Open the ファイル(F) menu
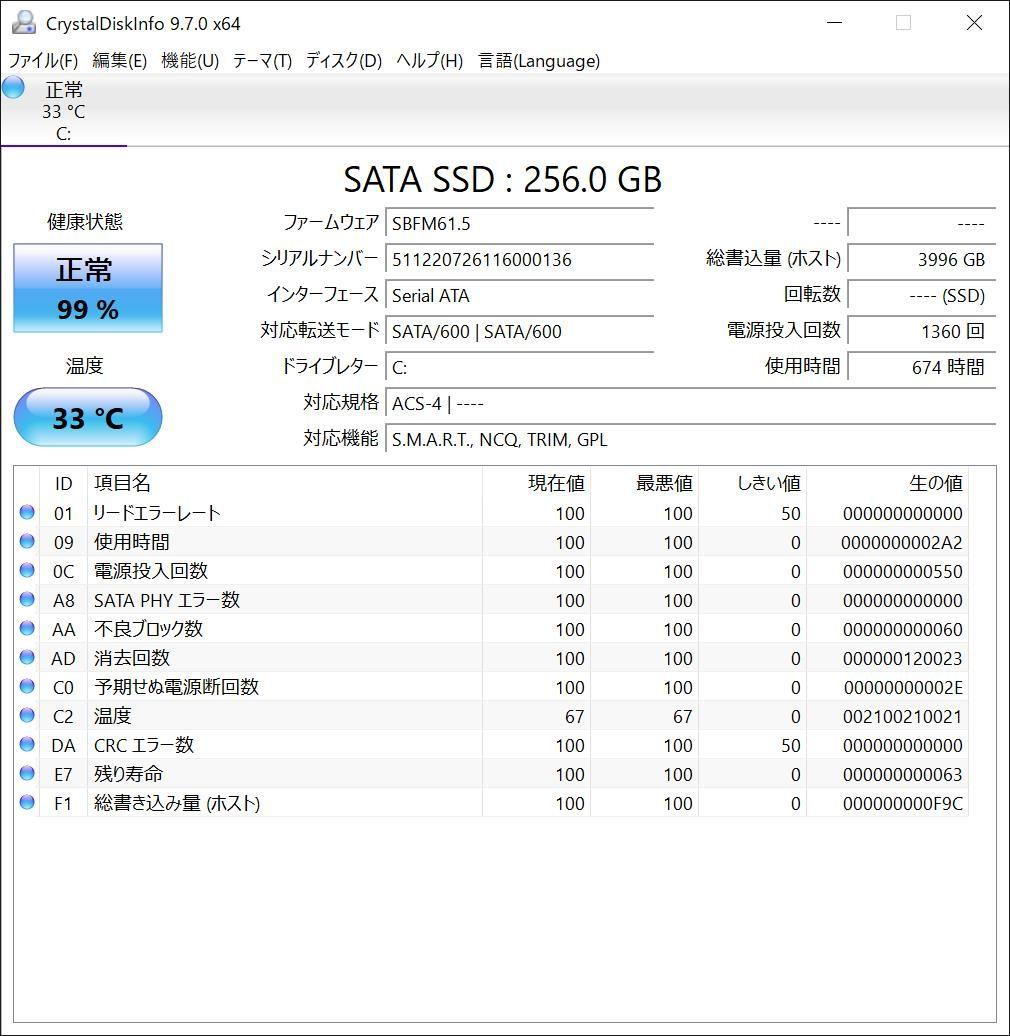This screenshot has height=1036, width=1010. (x=43, y=61)
